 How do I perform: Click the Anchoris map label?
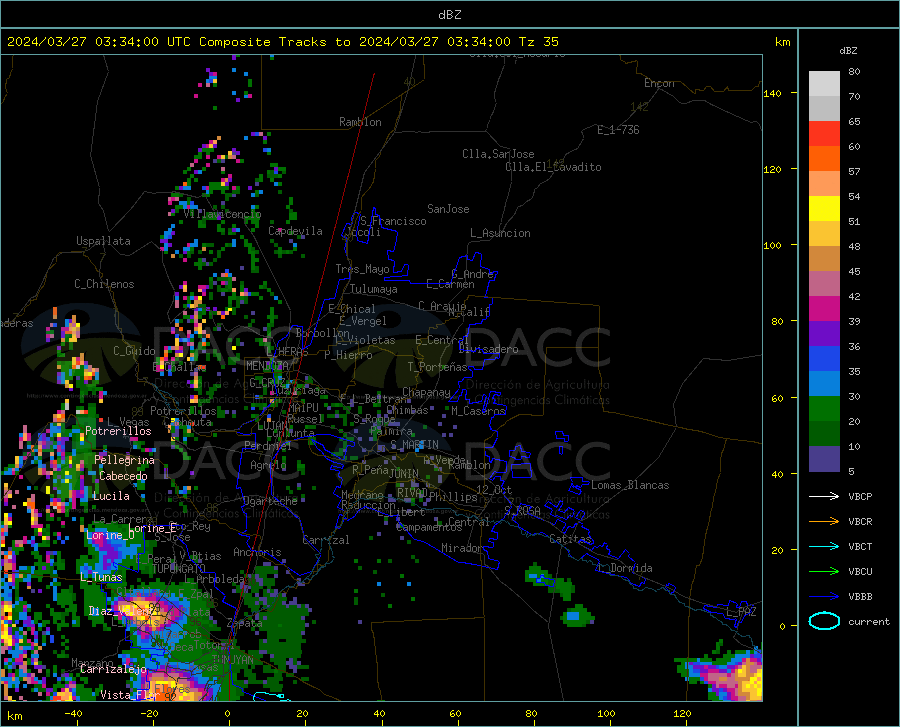pos(257,552)
